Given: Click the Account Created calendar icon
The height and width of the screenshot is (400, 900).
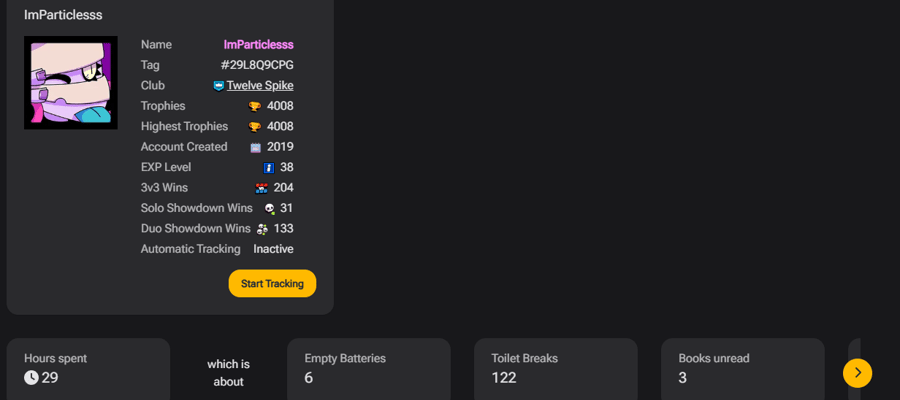Looking at the screenshot, I should [x=256, y=147].
